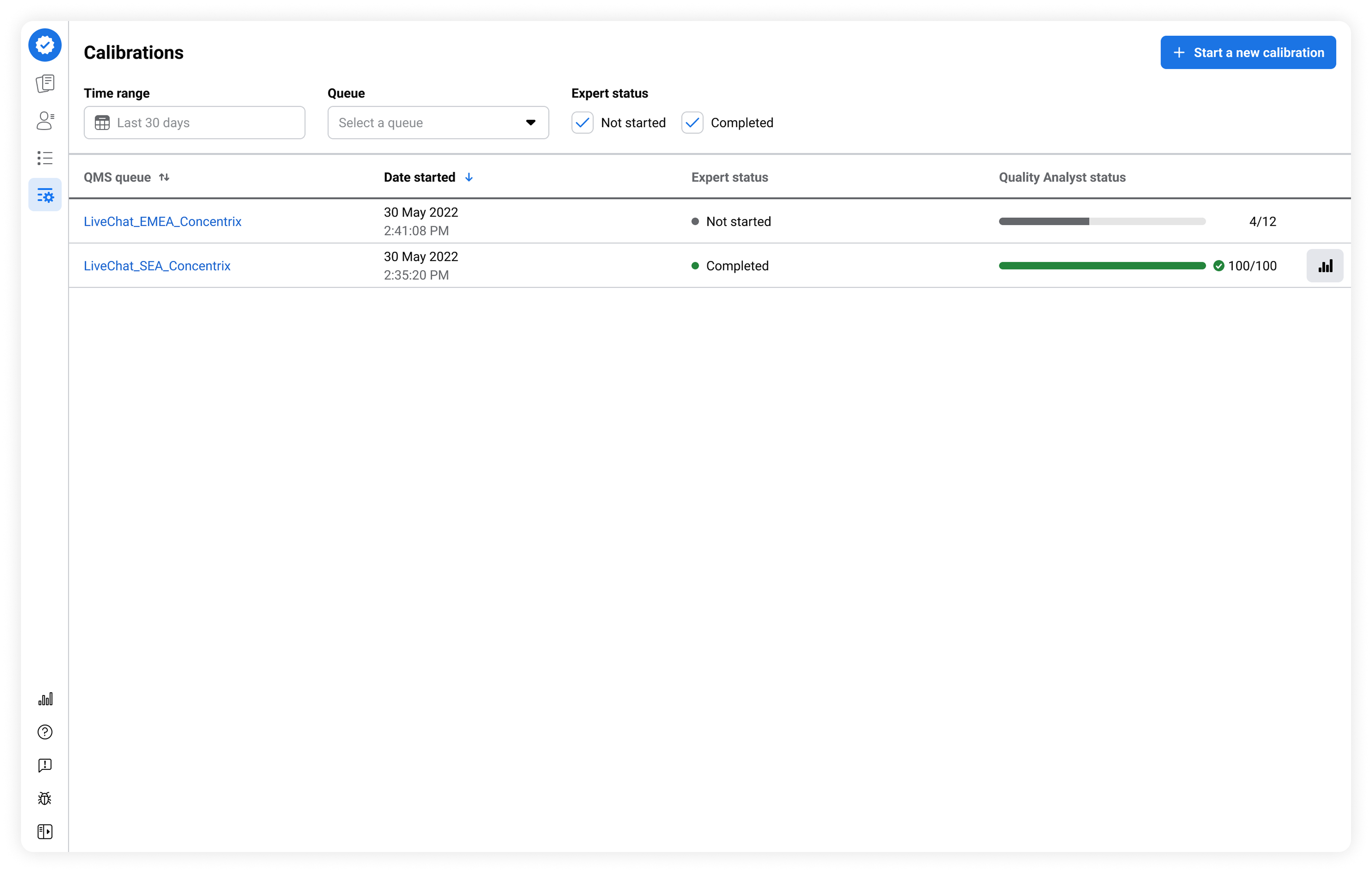Report a bug via the bug icon

pyautogui.click(x=45, y=798)
